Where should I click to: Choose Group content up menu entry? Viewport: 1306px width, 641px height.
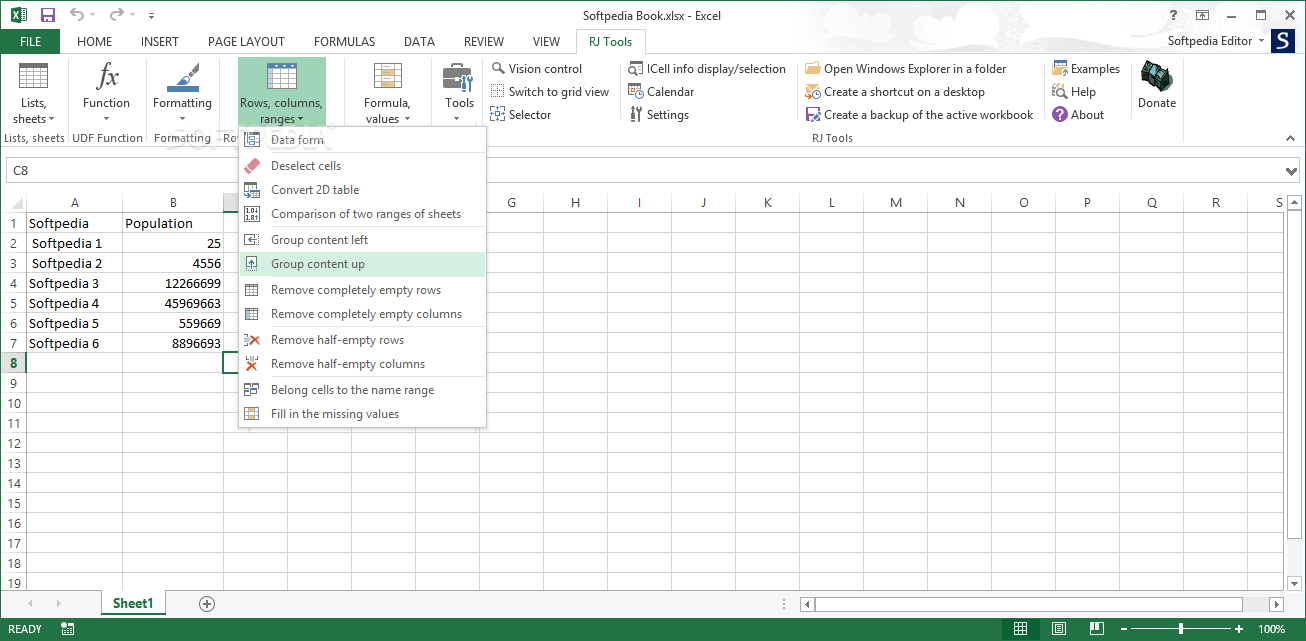tap(362, 264)
